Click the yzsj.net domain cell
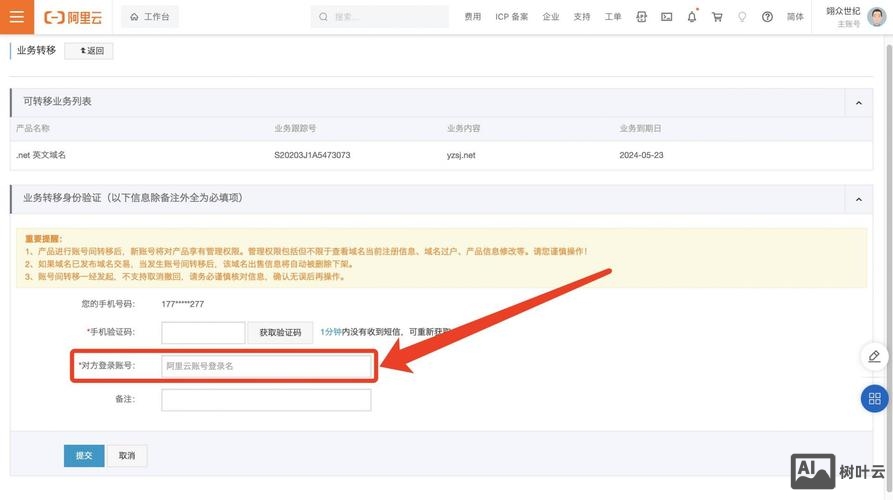Image resolution: width=893 pixels, height=500 pixels. click(461, 155)
